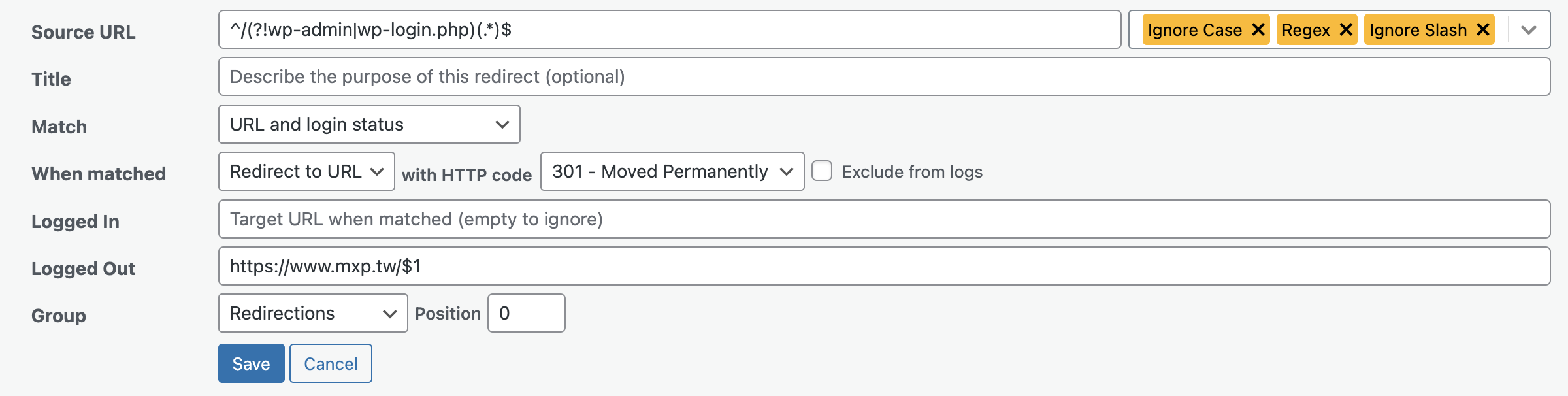Focus the Position number field

click(527, 313)
